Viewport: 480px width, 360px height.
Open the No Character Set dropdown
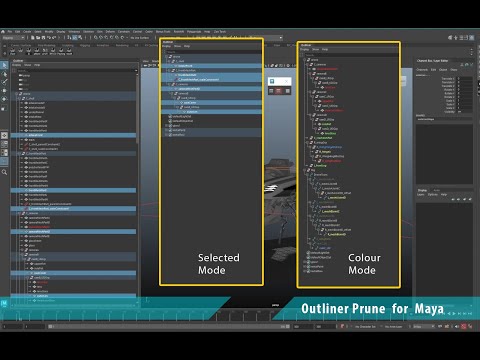coord(365,327)
